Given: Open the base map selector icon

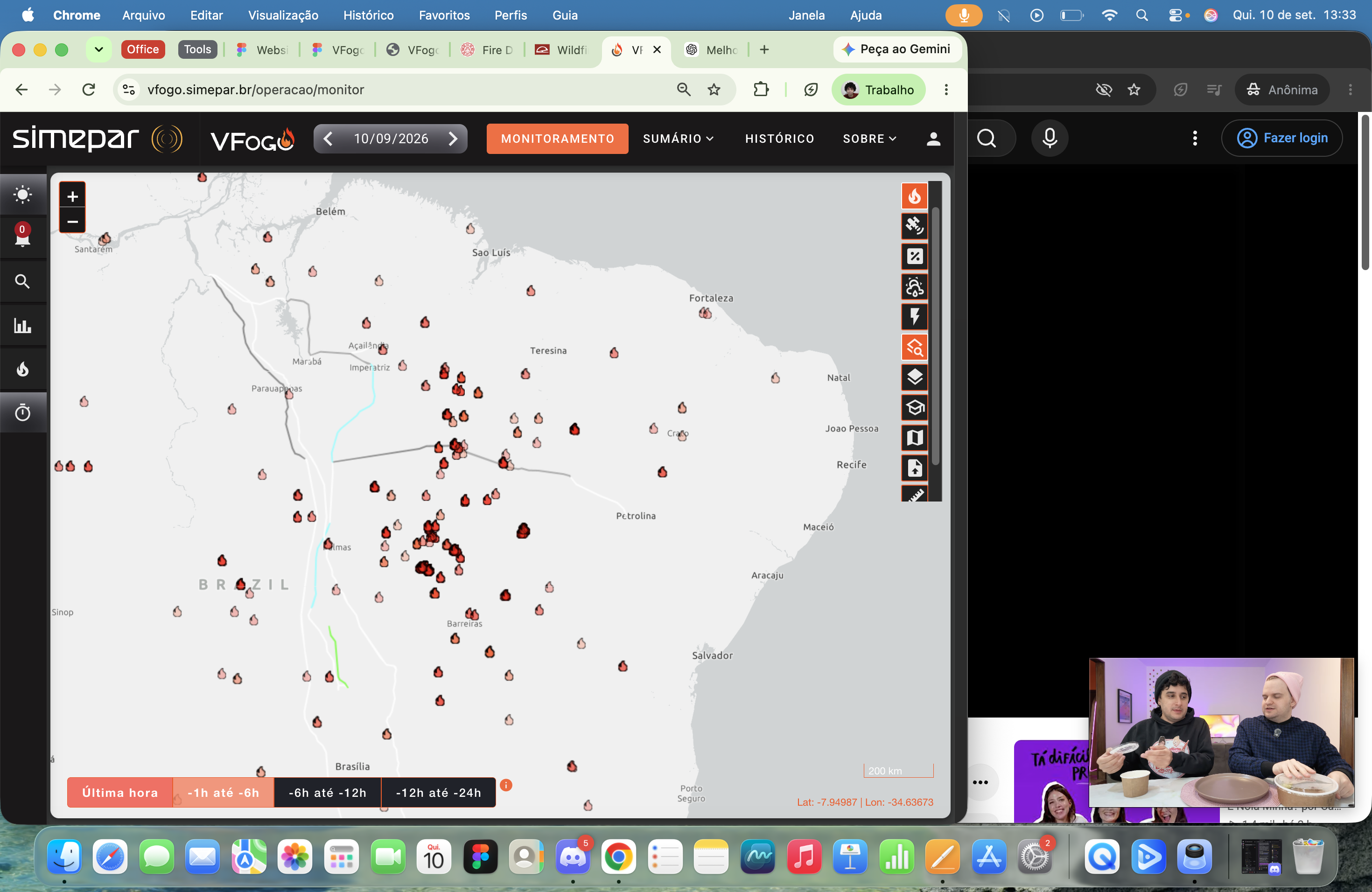Looking at the screenshot, I should coord(914,437).
